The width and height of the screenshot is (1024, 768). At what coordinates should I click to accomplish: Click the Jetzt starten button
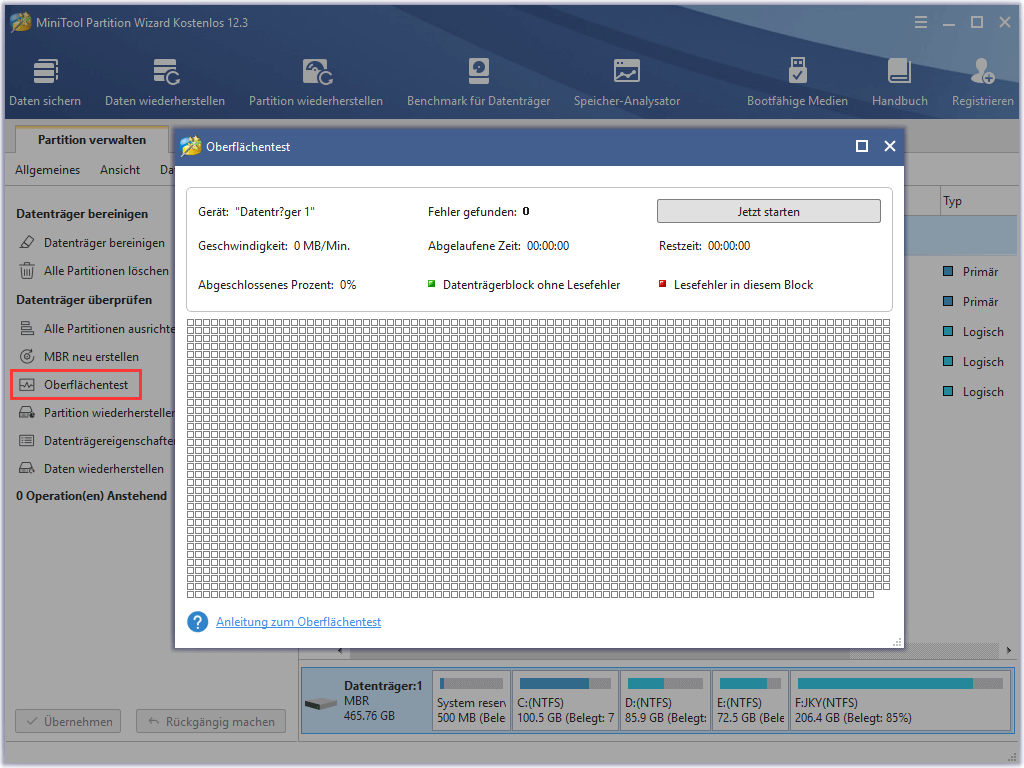coord(769,212)
